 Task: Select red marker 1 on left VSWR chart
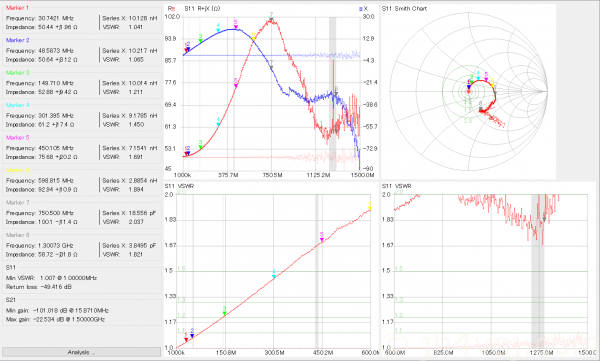(186, 339)
